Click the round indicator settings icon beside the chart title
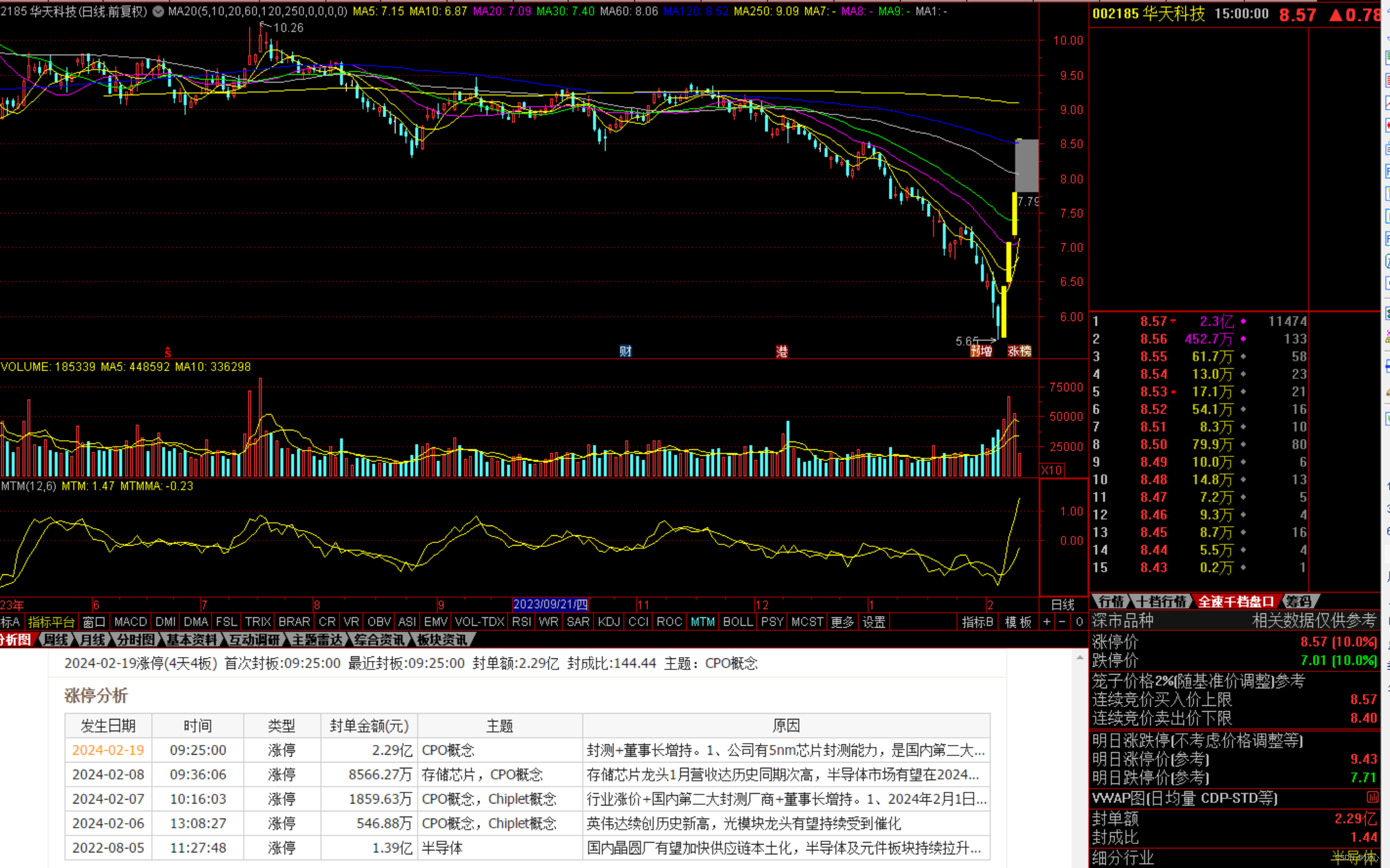Screen dimensions: 1390x868 (158, 11)
